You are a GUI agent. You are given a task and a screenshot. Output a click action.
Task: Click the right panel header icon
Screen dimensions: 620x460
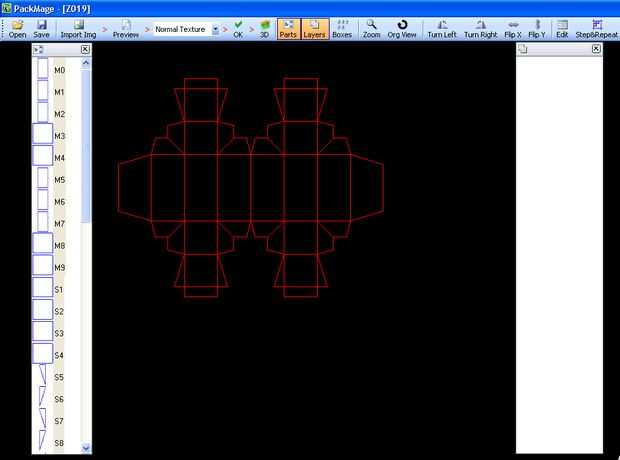point(523,49)
